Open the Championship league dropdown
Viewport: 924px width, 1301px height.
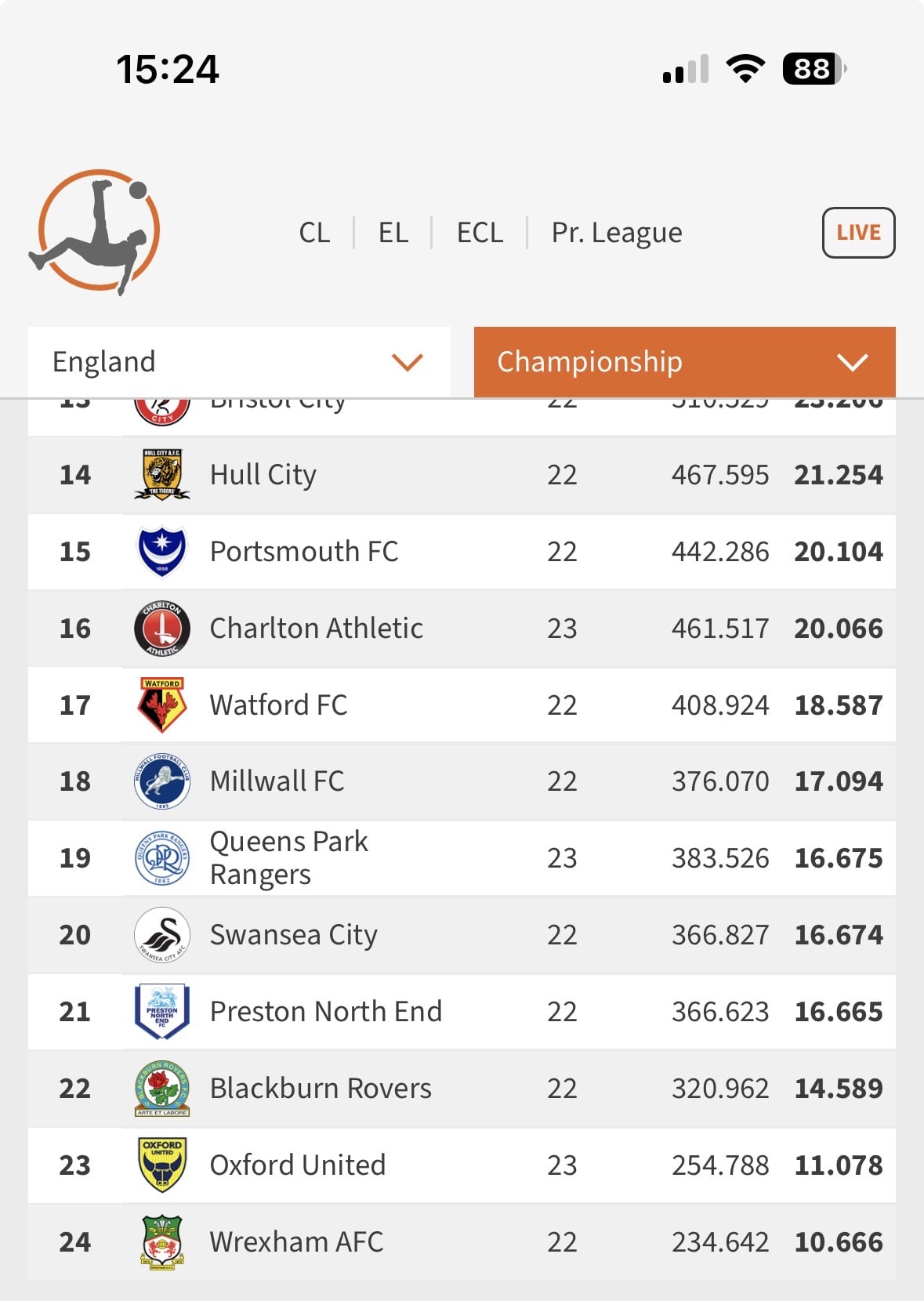coord(685,362)
